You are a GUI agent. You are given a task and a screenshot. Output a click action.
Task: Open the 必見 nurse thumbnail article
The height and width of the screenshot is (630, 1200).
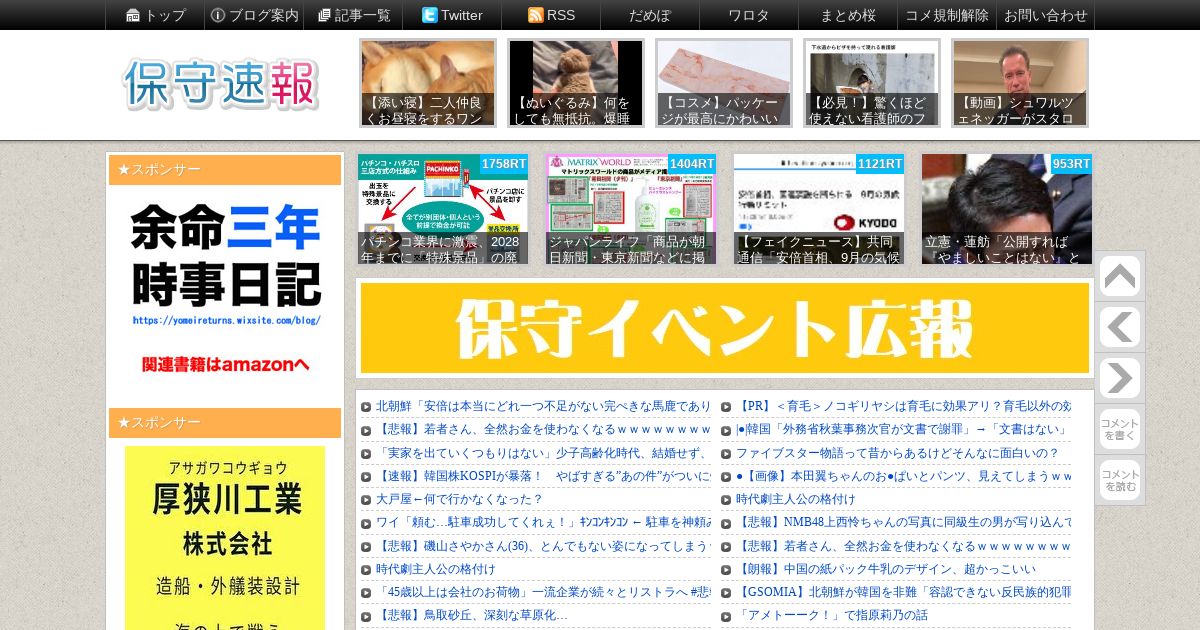point(872,83)
